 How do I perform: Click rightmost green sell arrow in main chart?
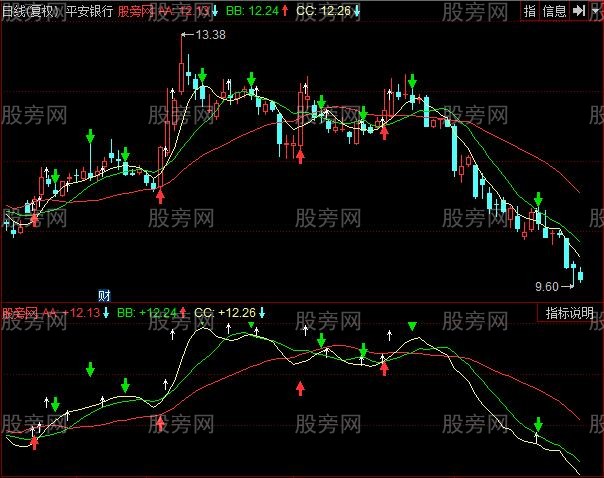click(x=539, y=199)
